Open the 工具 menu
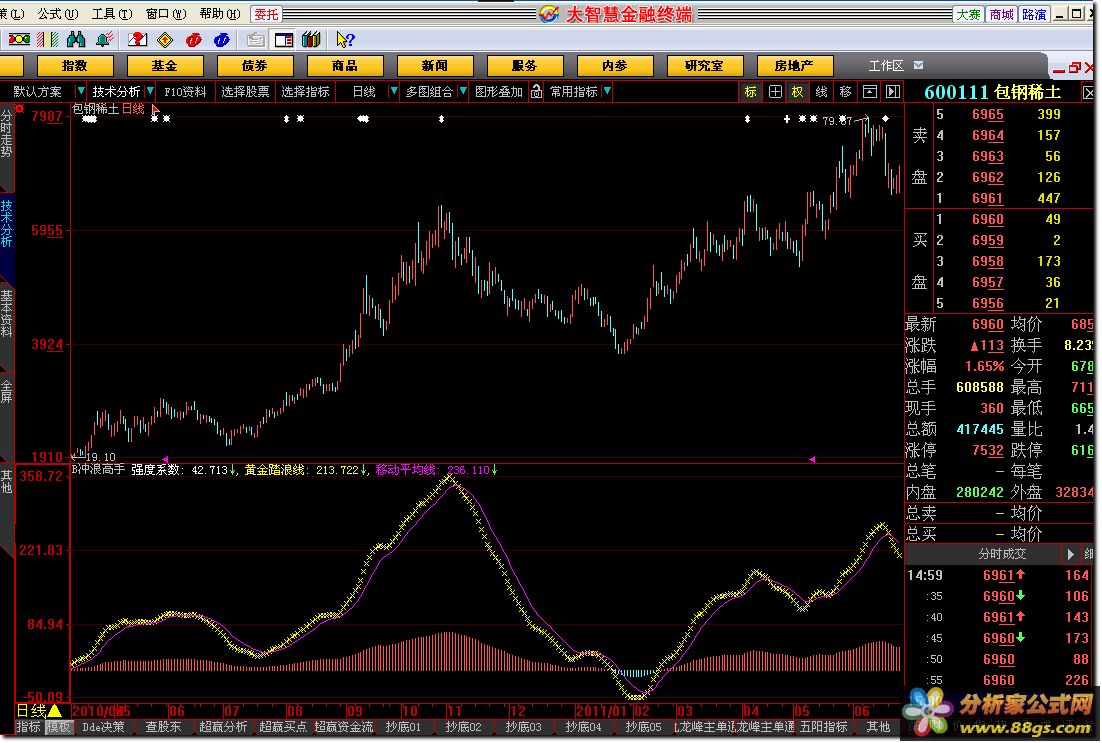Image resolution: width=1102 pixels, height=743 pixels. point(112,13)
